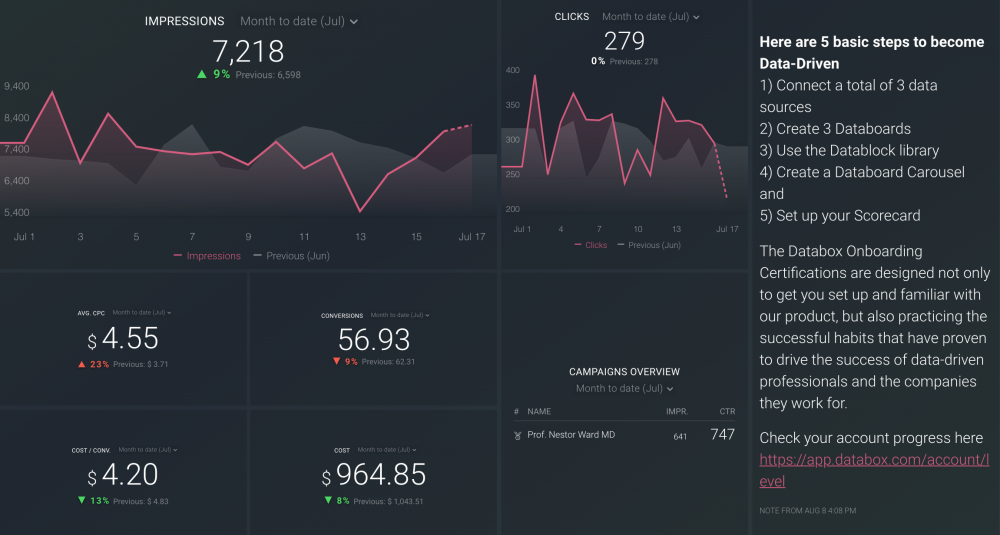Click the 964.85 Cost value
This screenshot has width=1000, height=535.
coord(380,475)
